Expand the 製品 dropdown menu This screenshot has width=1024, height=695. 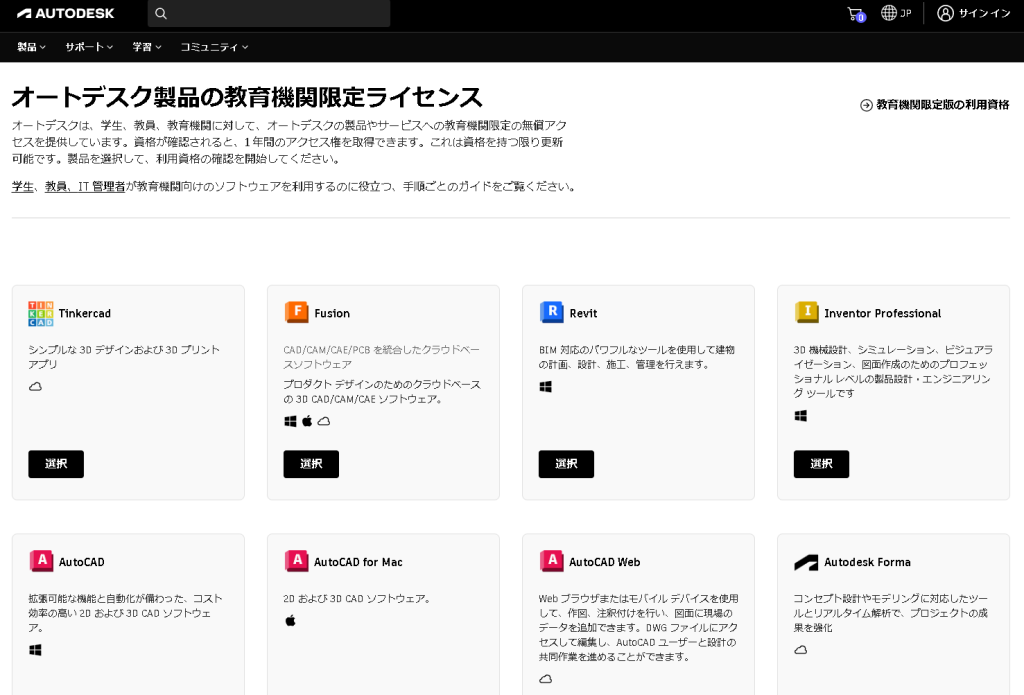pyautogui.click(x=32, y=47)
